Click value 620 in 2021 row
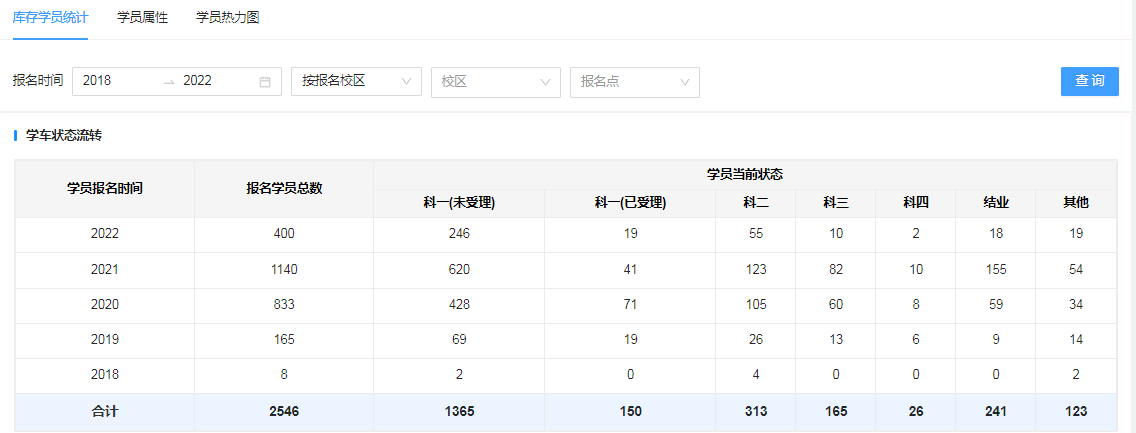1136x433 pixels. [459, 269]
